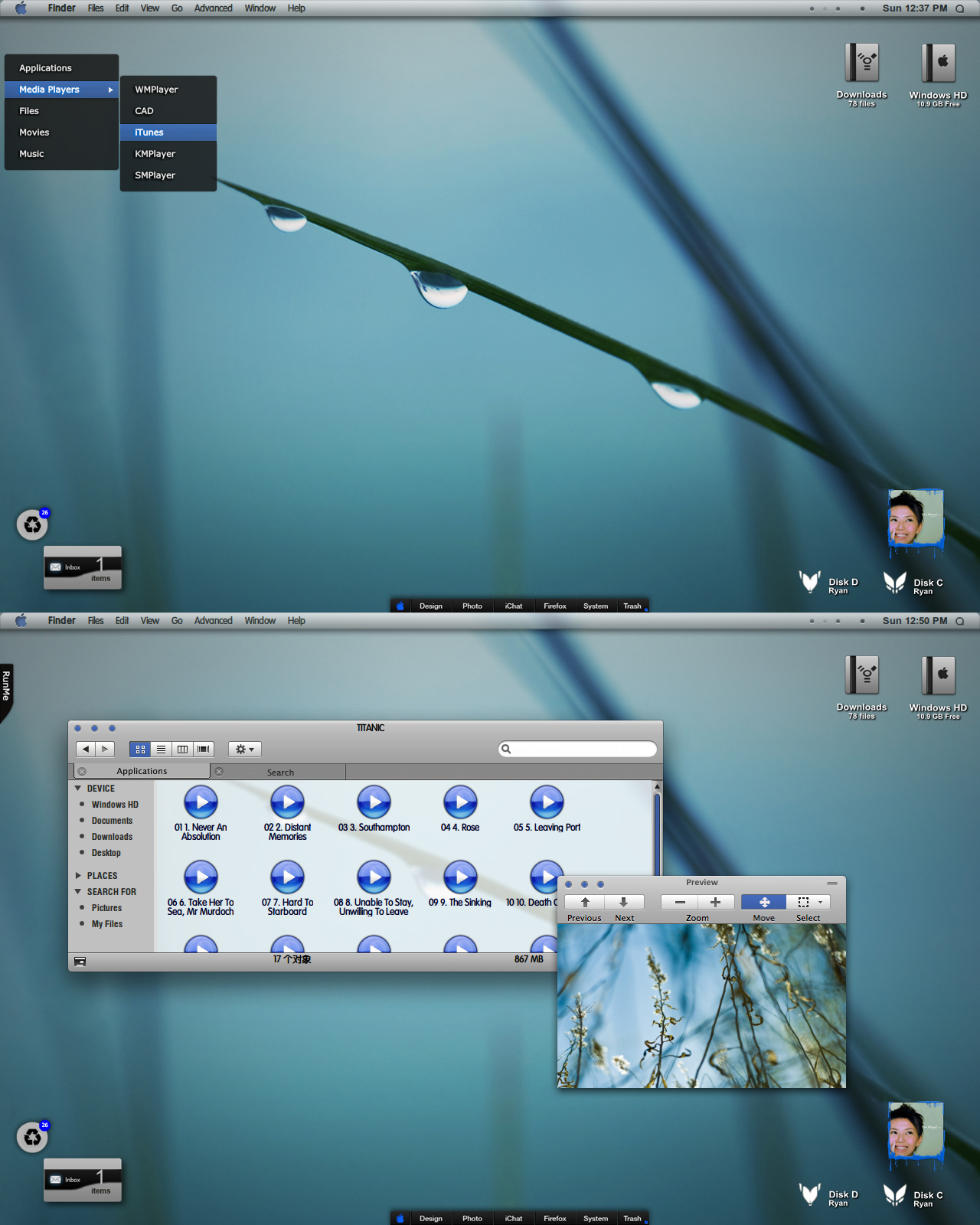Select Documents in the Finder sidebar
This screenshot has height=1225, width=980.
point(112,821)
